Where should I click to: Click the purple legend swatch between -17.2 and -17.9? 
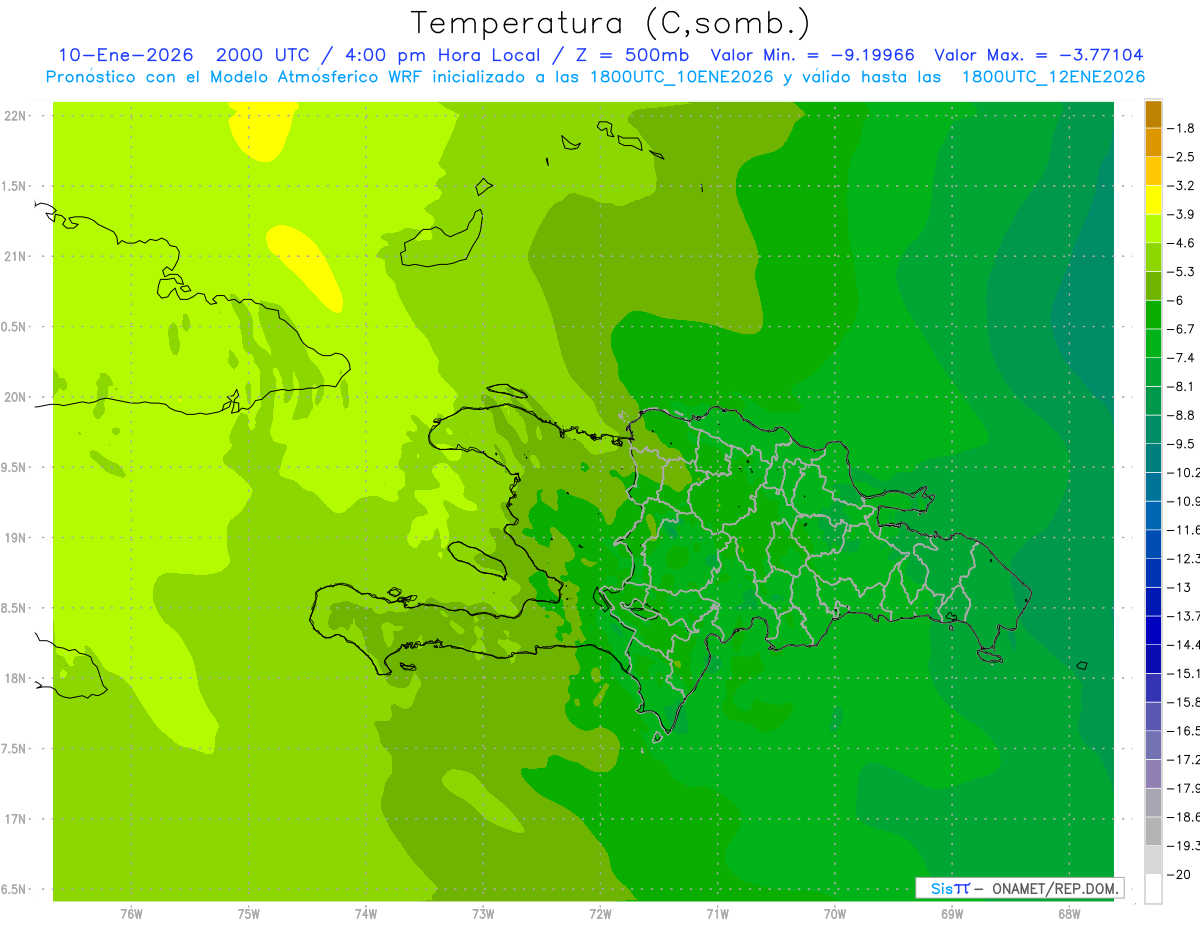click(x=1153, y=774)
